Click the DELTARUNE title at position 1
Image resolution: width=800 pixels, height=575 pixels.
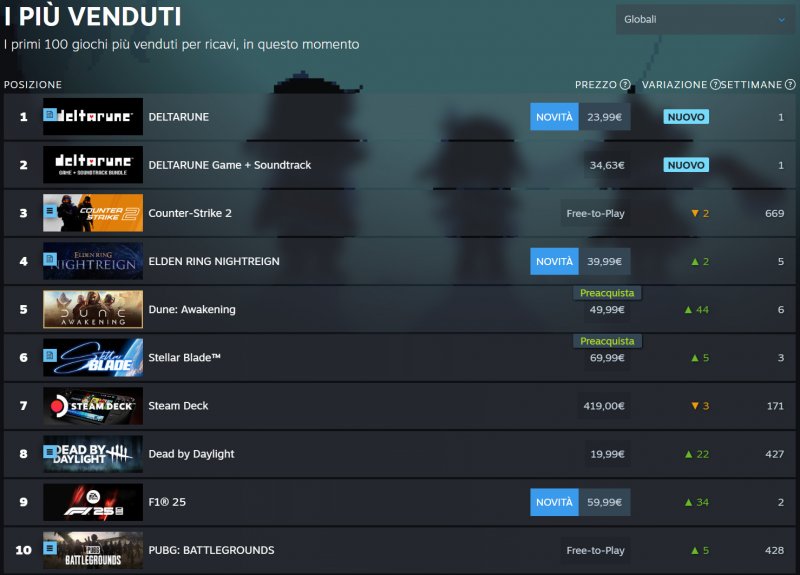pos(179,117)
